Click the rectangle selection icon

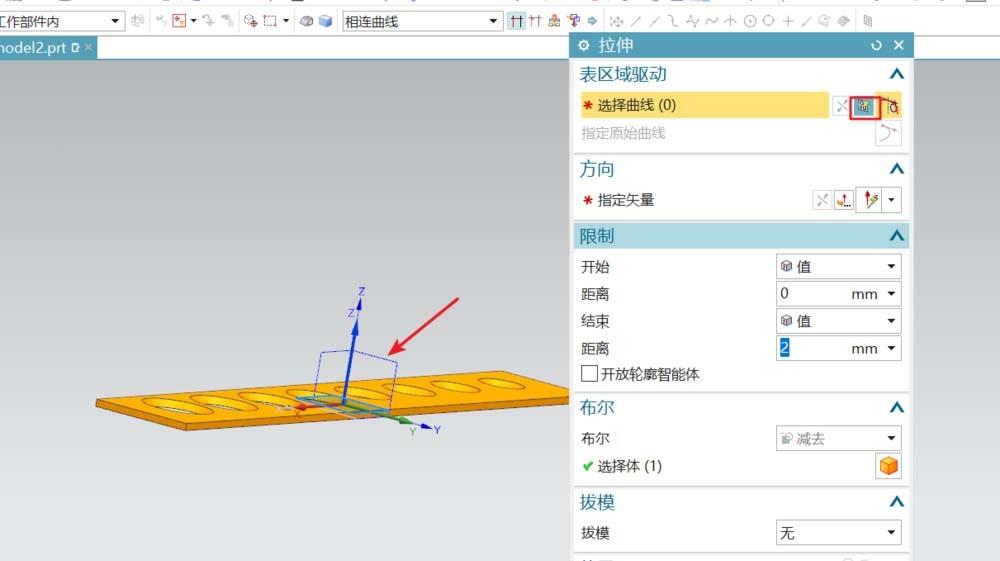(270, 21)
